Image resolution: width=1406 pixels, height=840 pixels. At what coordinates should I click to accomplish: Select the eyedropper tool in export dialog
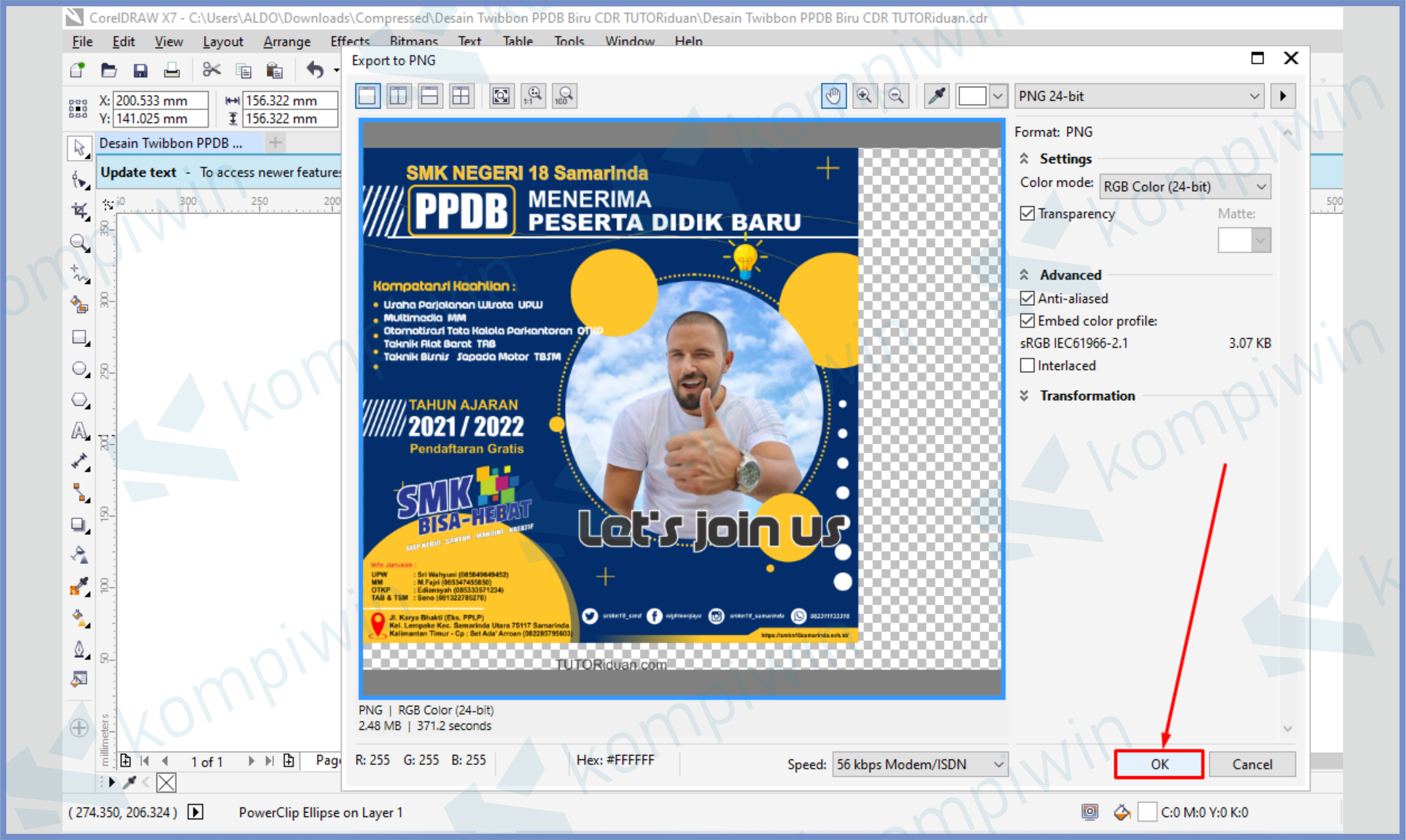click(937, 96)
